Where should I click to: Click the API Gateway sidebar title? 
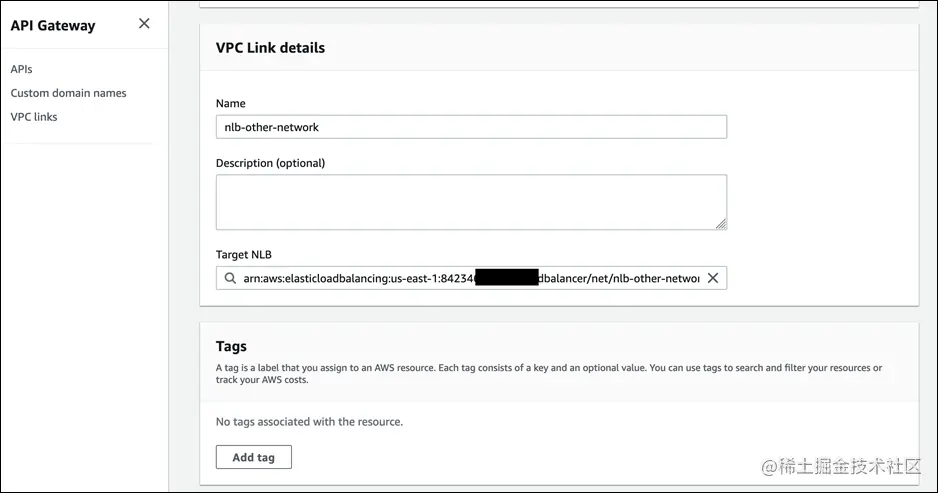pyautogui.click(x=53, y=26)
